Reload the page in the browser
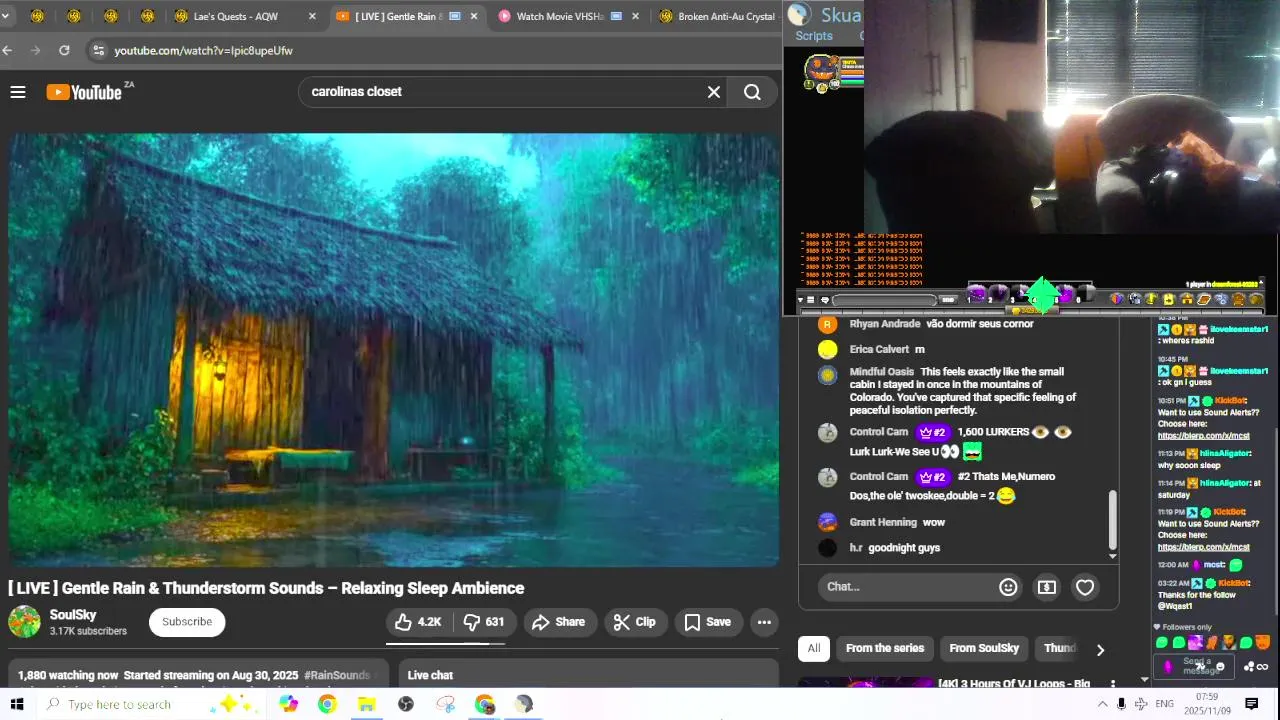The image size is (1280, 720). (x=64, y=50)
